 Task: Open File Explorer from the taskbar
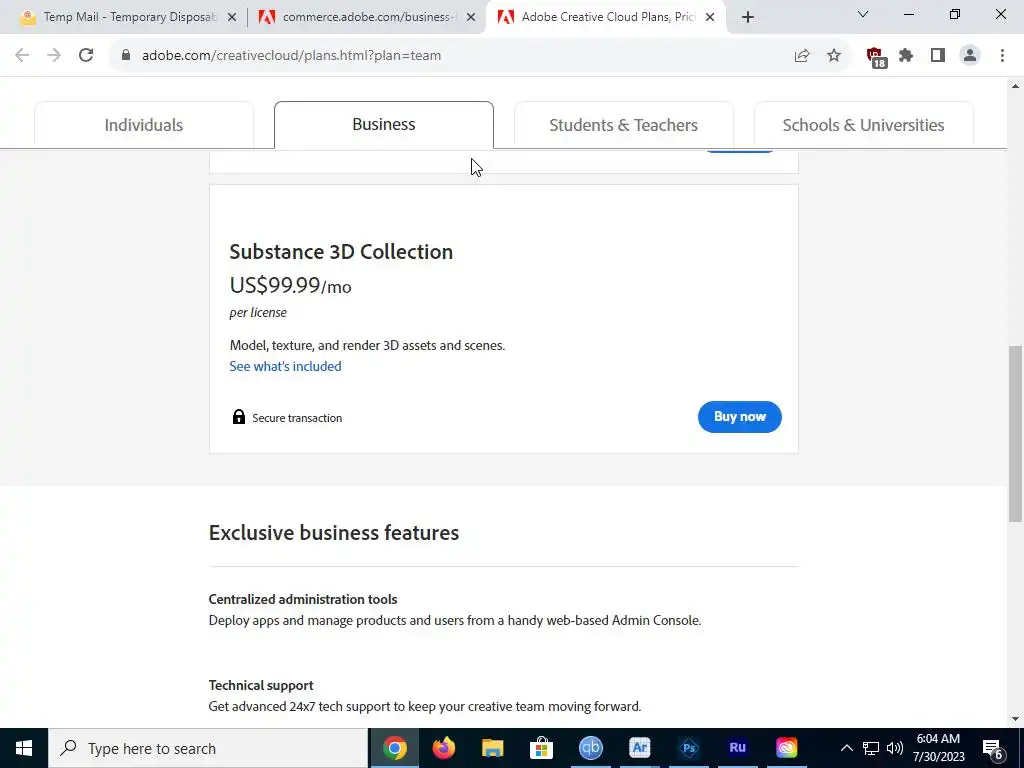[492, 748]
